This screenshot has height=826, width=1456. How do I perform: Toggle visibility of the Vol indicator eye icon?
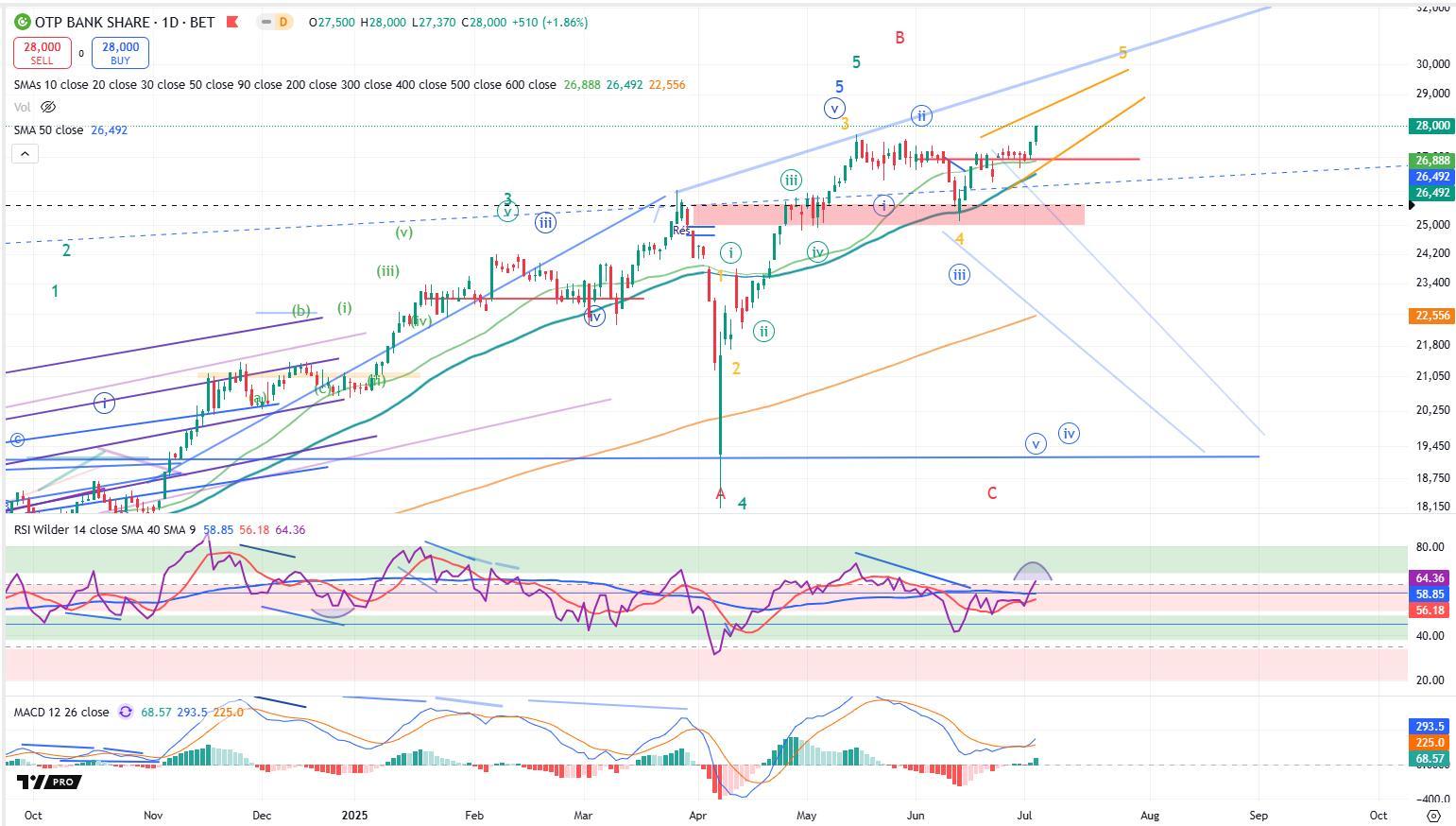pos(48,108)
